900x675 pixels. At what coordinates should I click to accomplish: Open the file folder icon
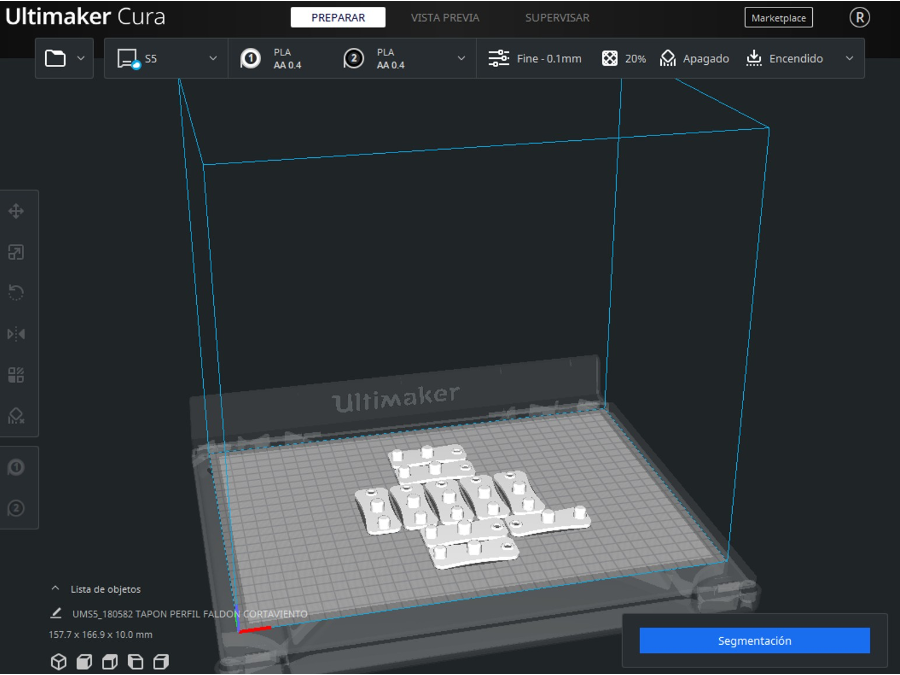point(55,59)
